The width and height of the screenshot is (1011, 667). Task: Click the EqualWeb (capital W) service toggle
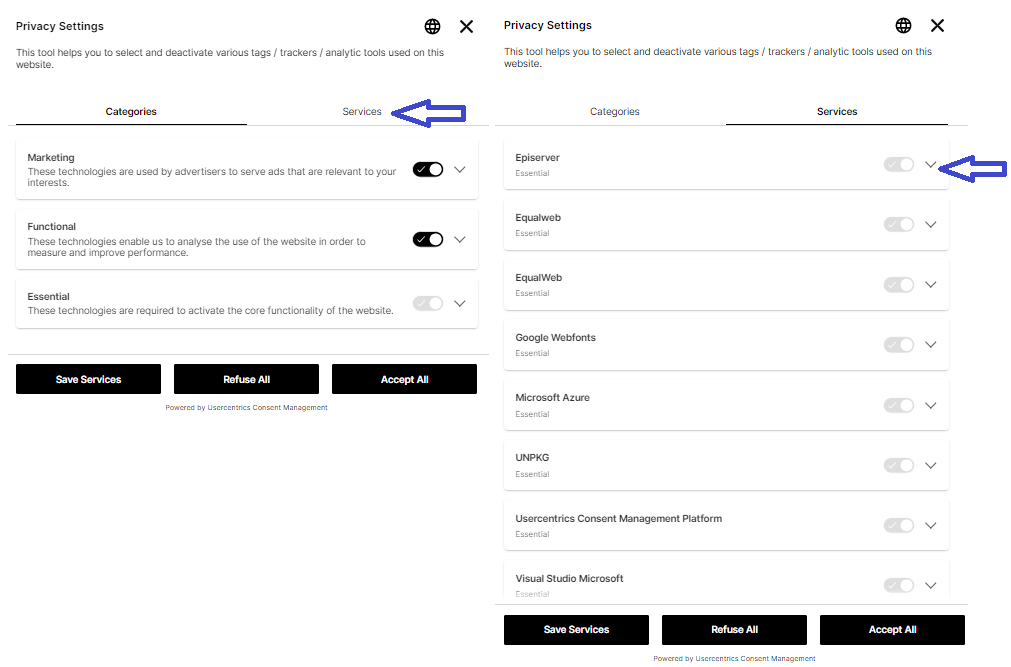pos(899,284)
